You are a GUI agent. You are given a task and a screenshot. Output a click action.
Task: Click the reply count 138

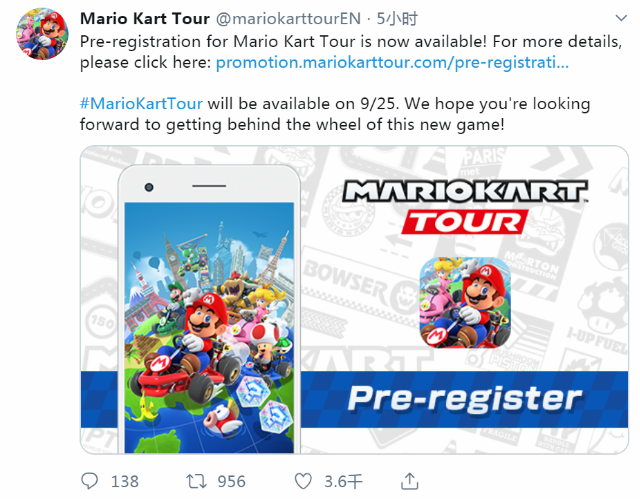125,482
